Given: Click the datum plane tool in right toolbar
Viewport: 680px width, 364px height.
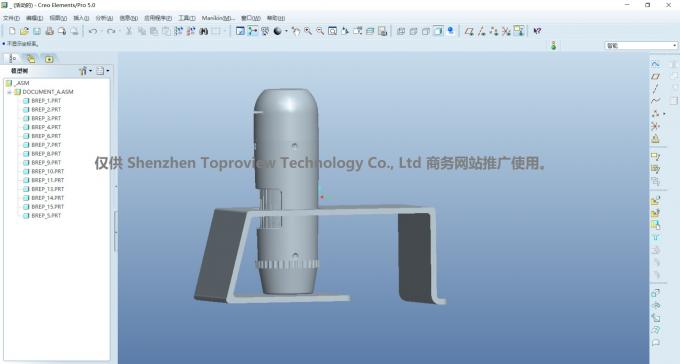Looking at the screenshot, I should [x=655, y=76].
